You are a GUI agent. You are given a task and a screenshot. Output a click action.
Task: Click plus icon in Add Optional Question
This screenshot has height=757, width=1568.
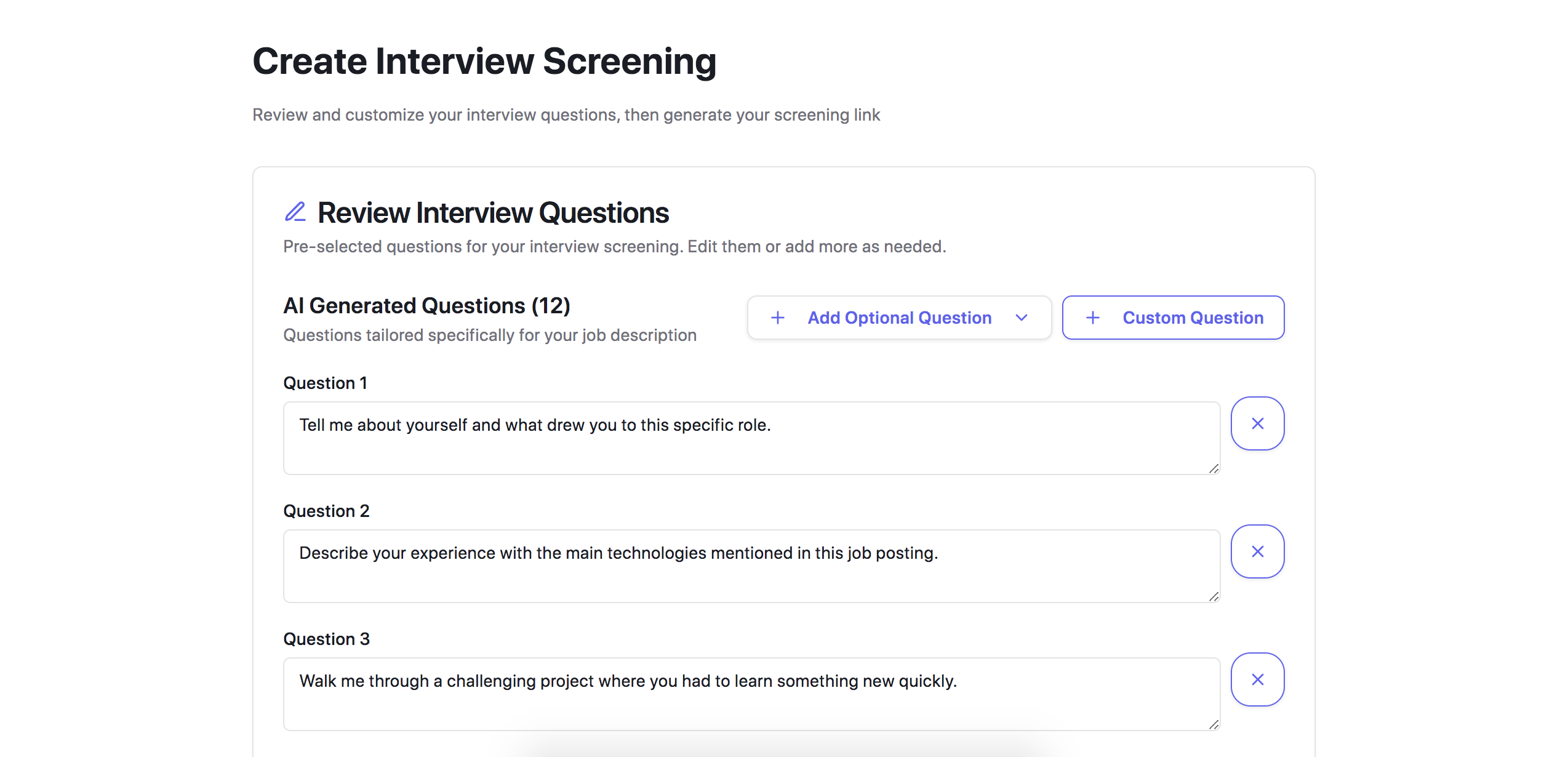point(778,318)
